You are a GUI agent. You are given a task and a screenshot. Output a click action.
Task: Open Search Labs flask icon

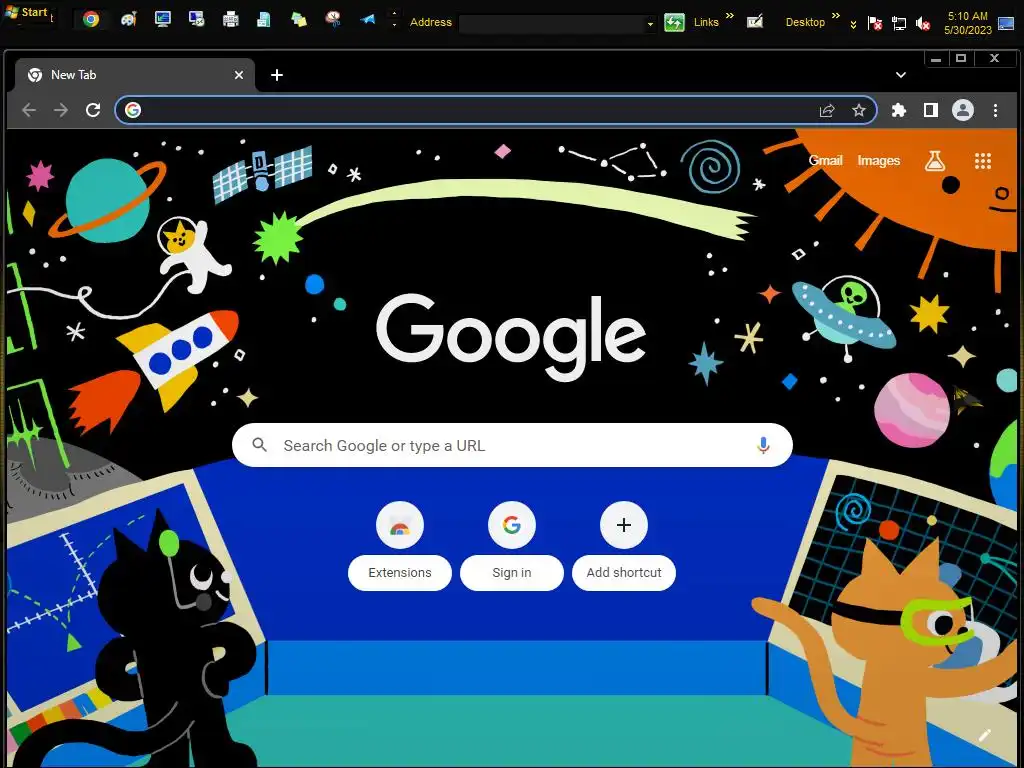coord(935,161)
